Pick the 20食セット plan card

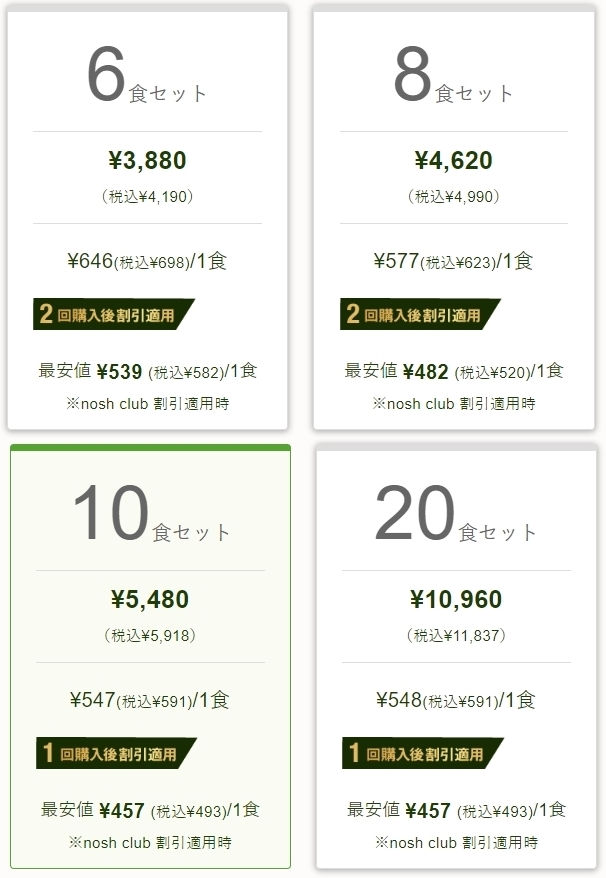click(456, 656)
